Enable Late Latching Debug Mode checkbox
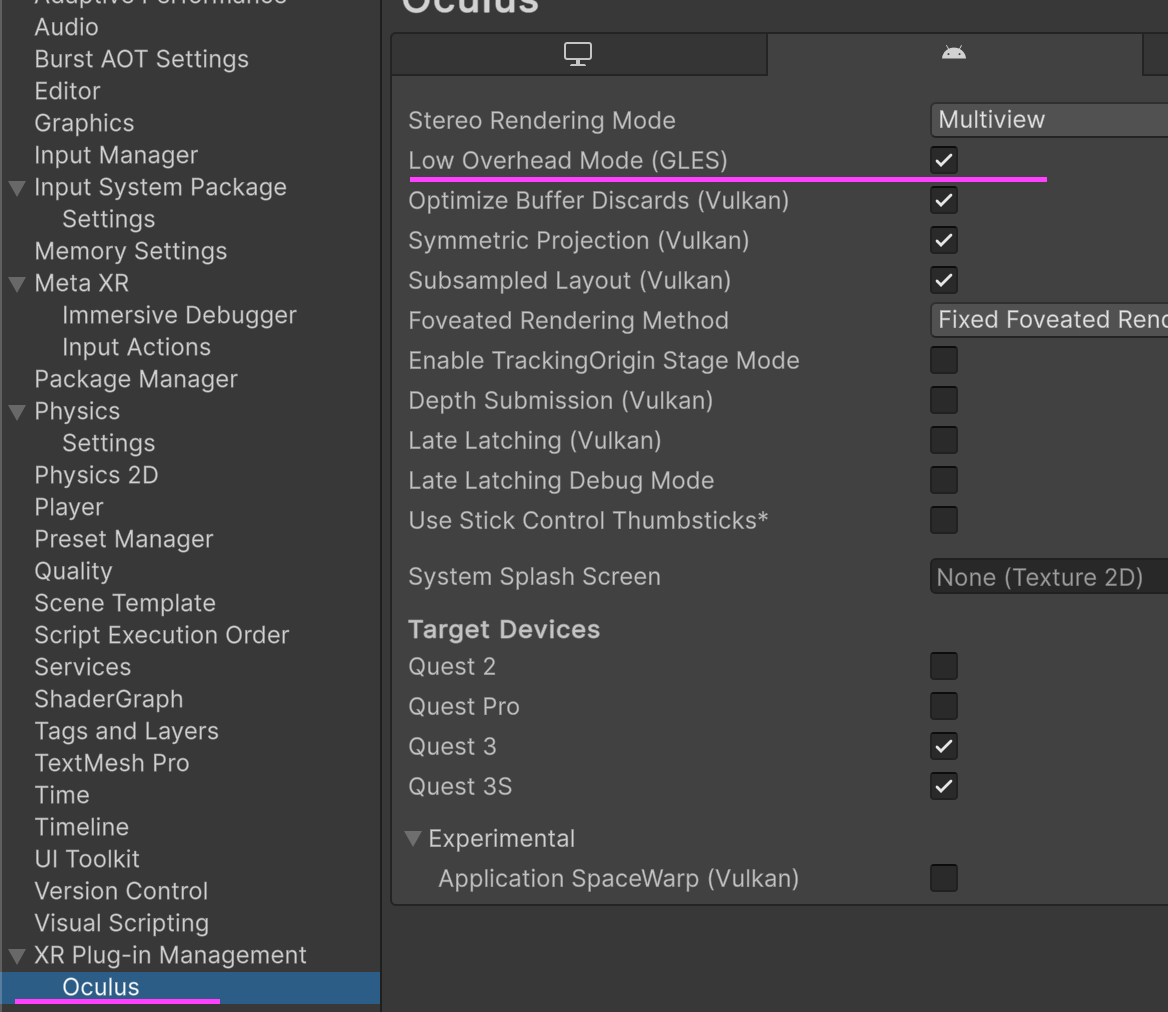1168x1012 pixels. click(944, 480)
